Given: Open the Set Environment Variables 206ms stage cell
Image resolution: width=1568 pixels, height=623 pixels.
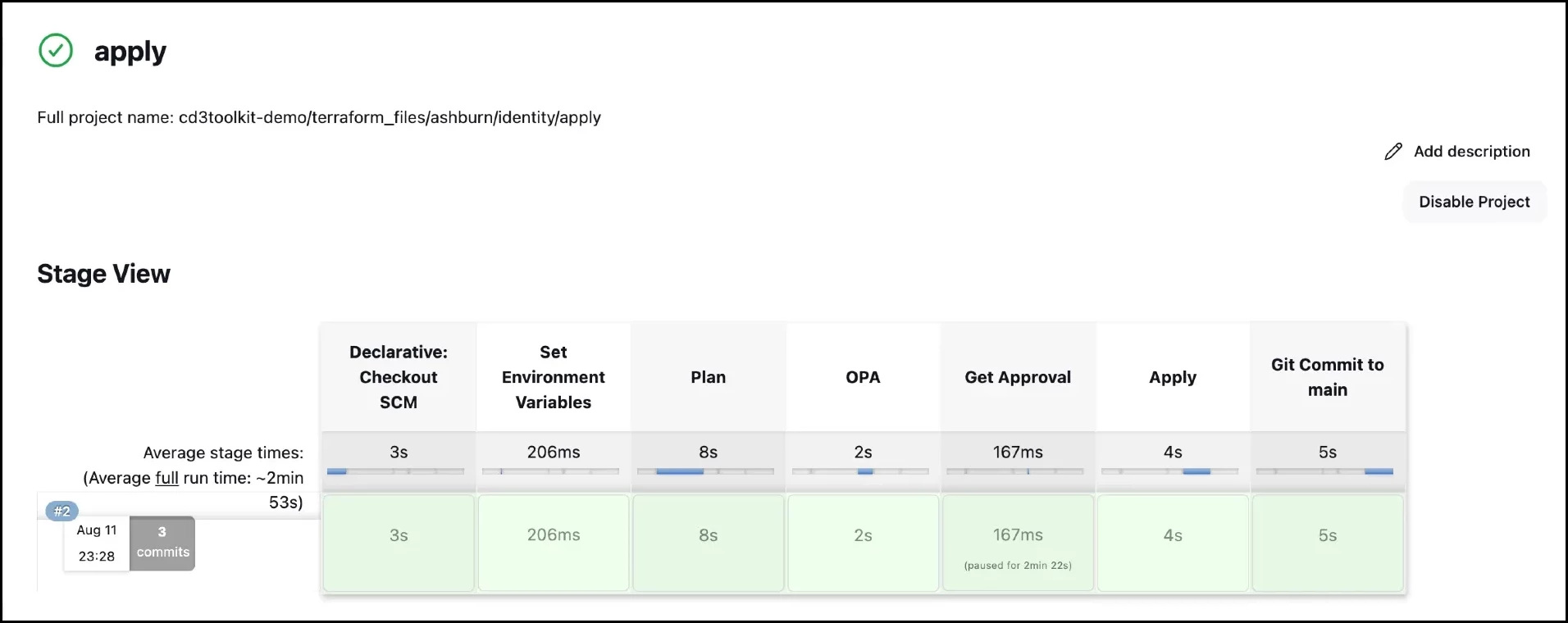Looking at the screenshot, I should click(554, 542).
